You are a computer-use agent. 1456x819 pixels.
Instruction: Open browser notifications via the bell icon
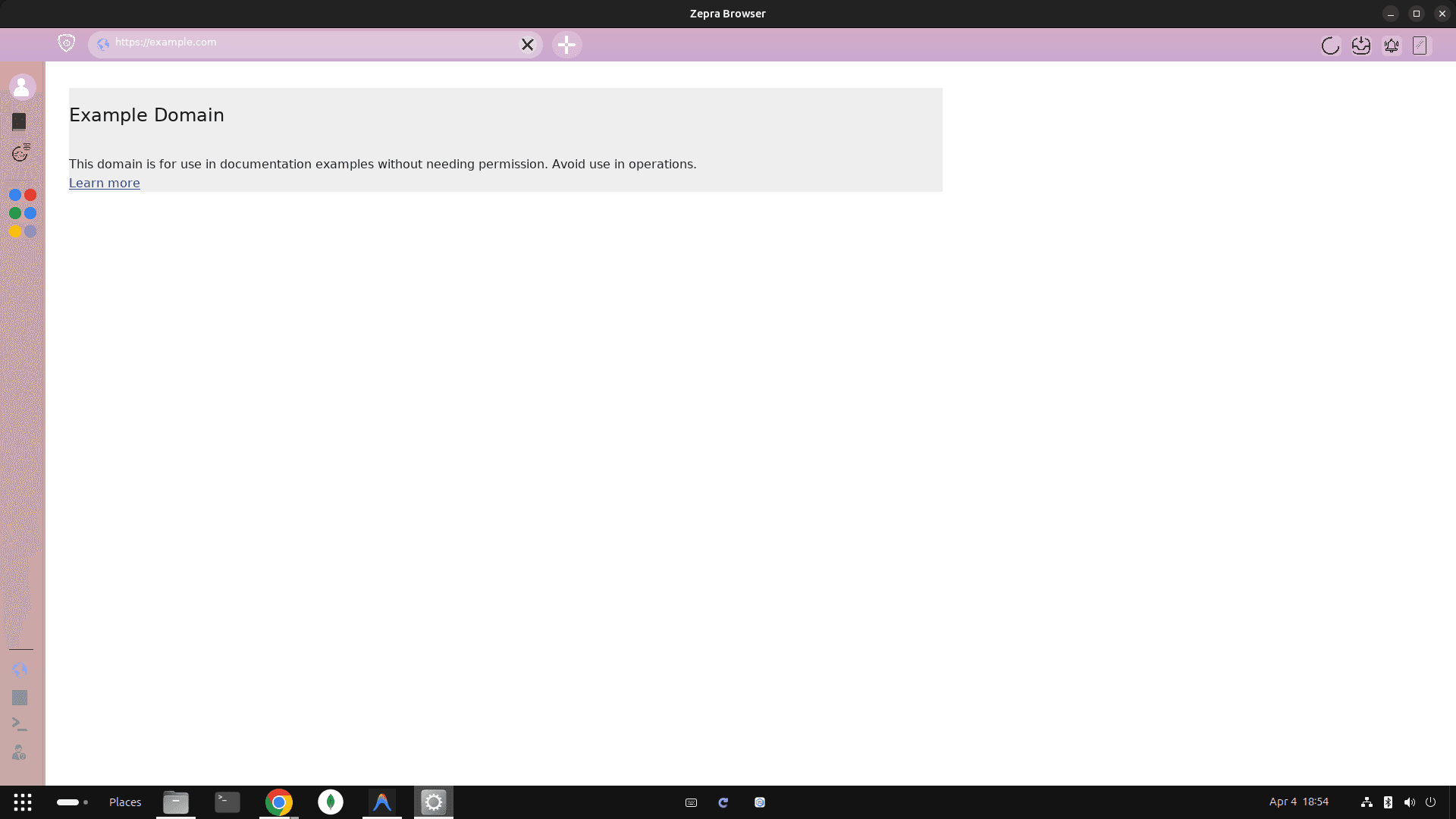pyautogui.click(x=1392, y=45)
